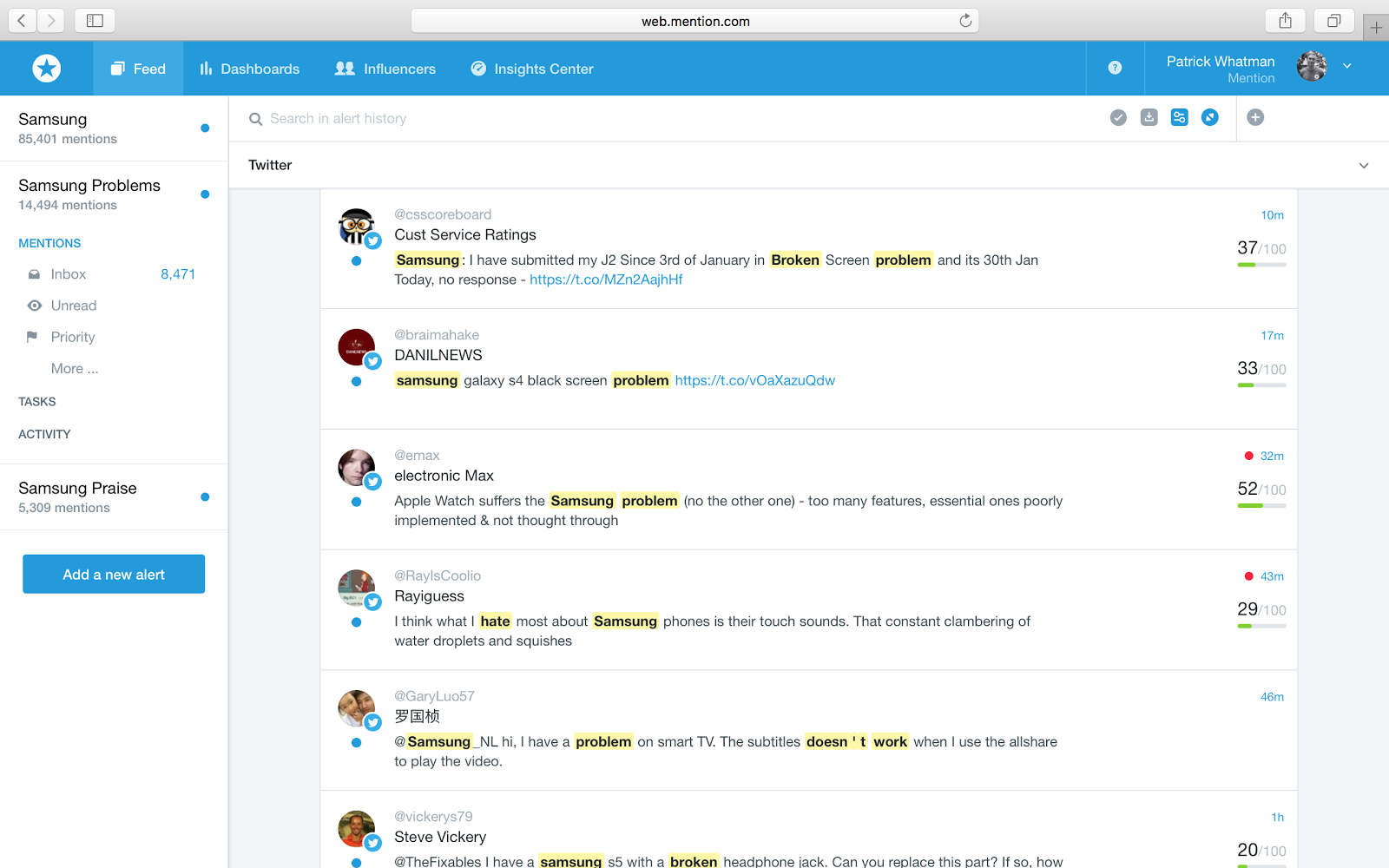This screenshot has height=868, width=1389.
Task: Open a new browser tab plus
Action: click(x=1376, y=28)
